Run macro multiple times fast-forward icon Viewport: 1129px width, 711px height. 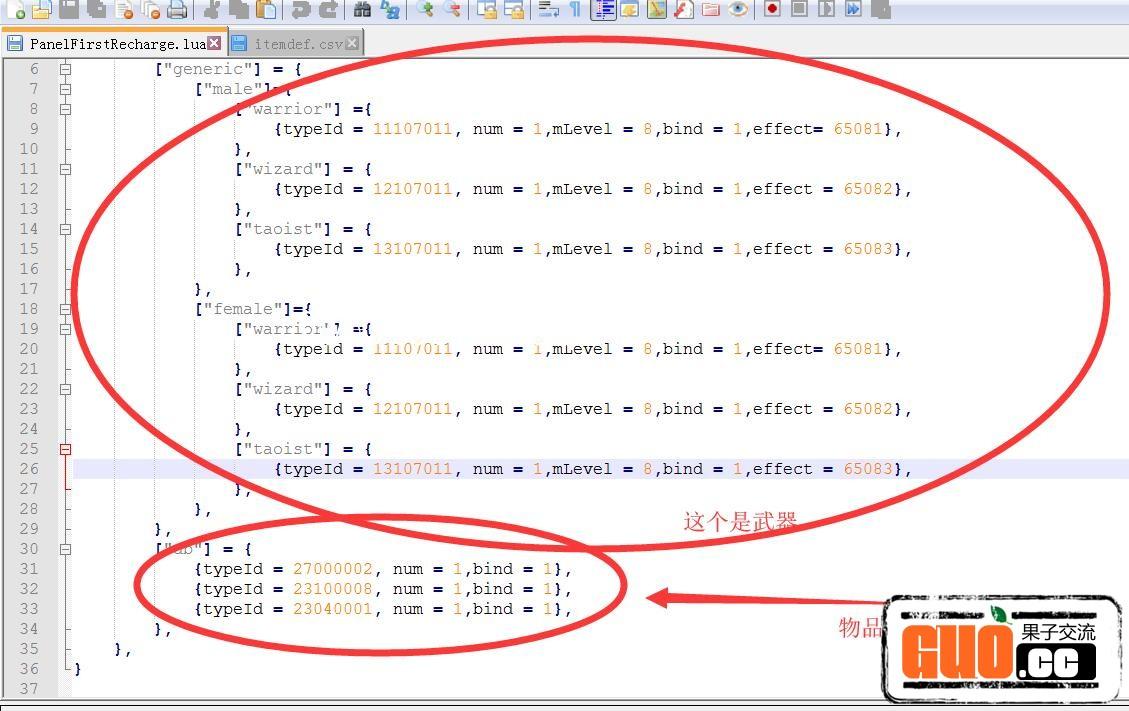point(853,9)
